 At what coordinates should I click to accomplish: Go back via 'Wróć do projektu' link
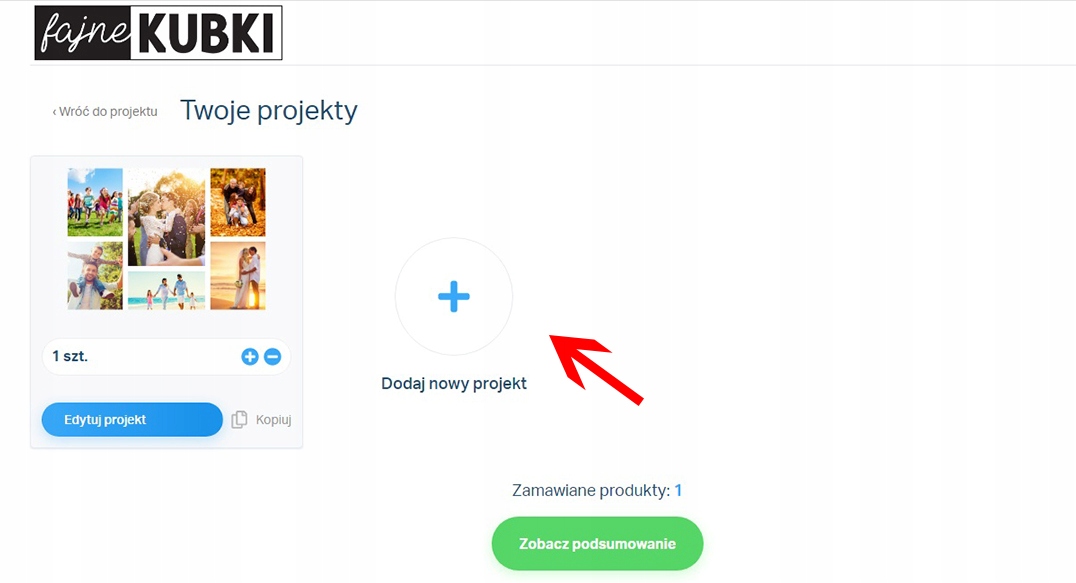[x=105, y=112]
